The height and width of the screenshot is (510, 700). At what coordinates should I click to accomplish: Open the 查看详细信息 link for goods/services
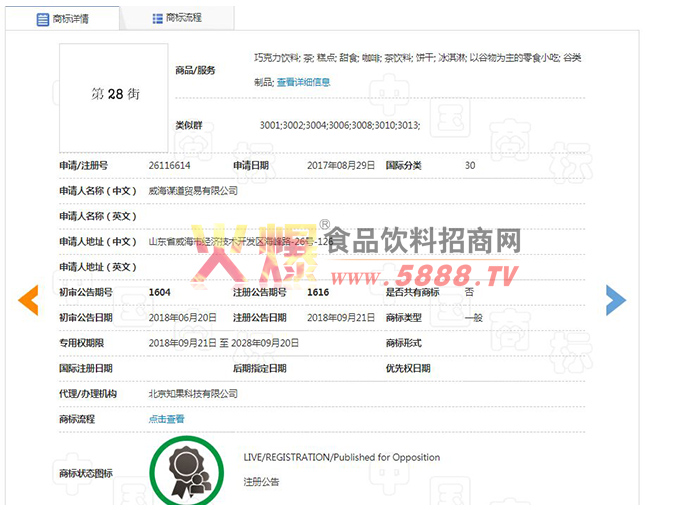click(303, 82)
